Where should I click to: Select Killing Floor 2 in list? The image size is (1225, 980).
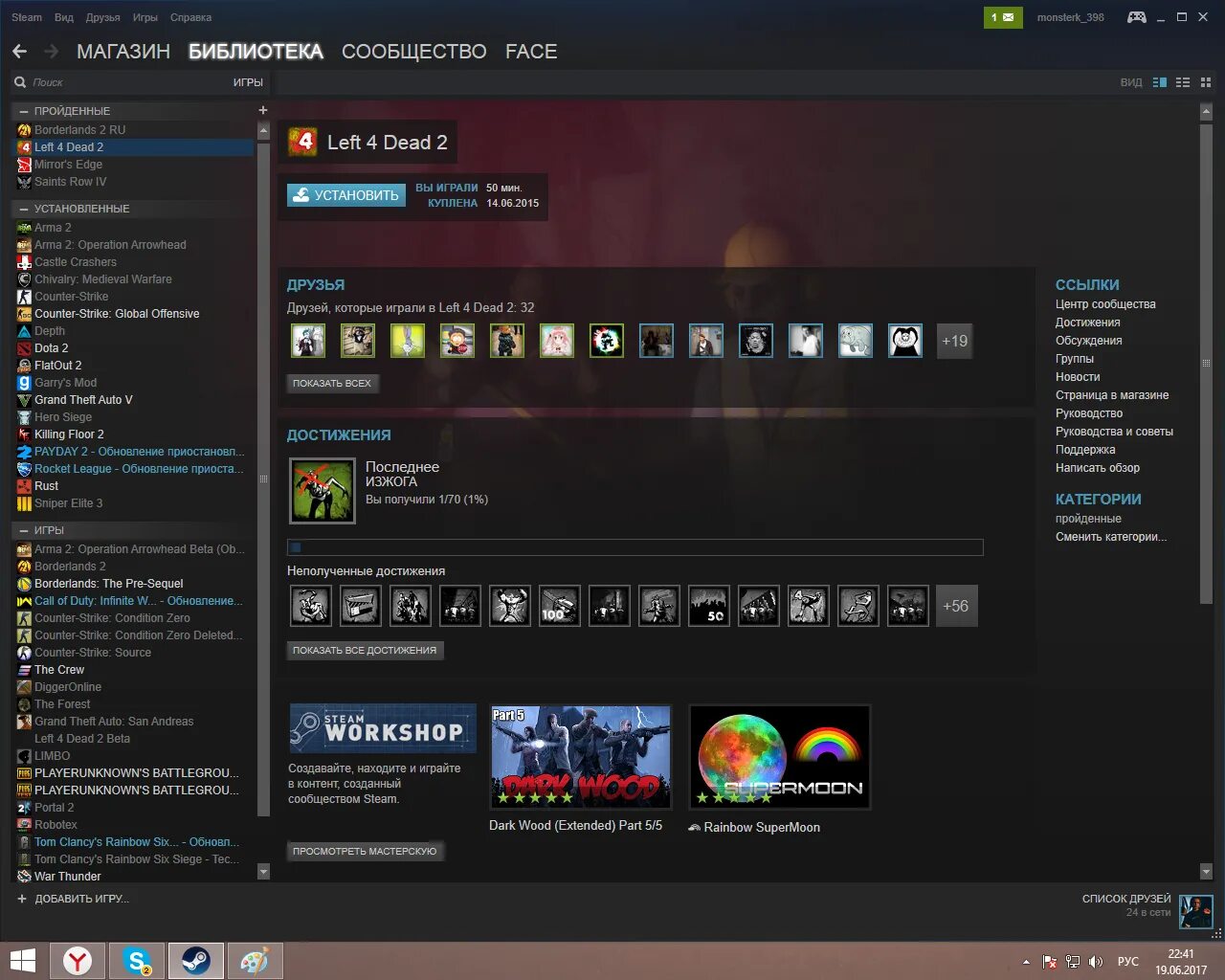135,434
